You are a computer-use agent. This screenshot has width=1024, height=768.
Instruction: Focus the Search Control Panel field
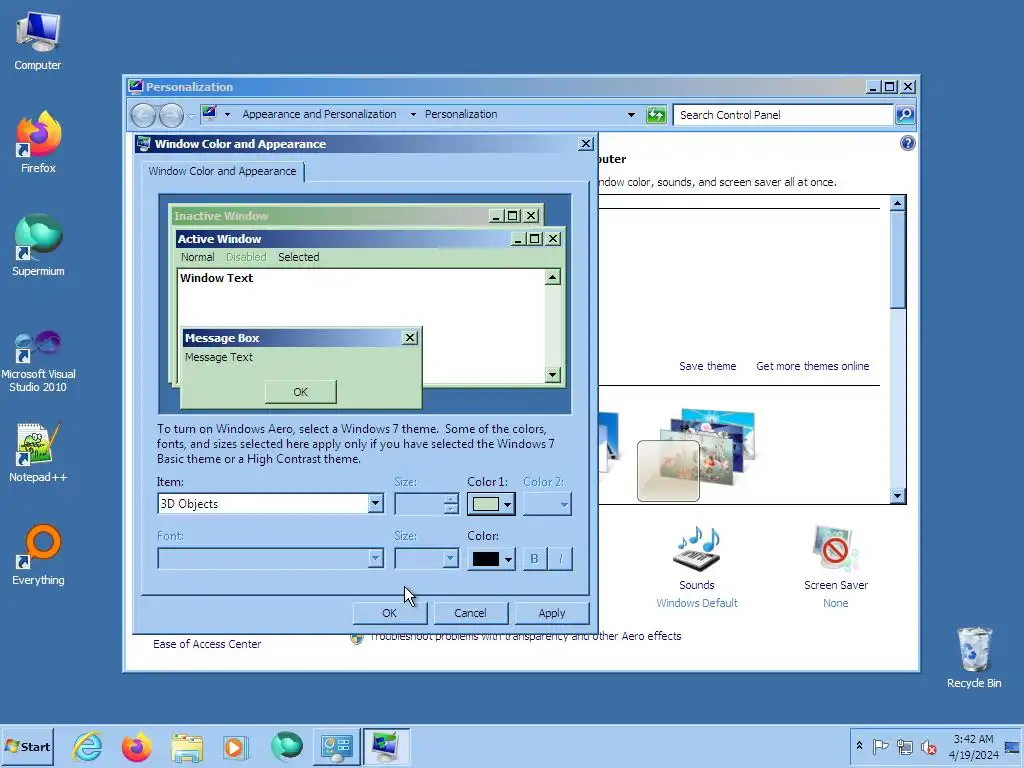(x=783, y=115)
